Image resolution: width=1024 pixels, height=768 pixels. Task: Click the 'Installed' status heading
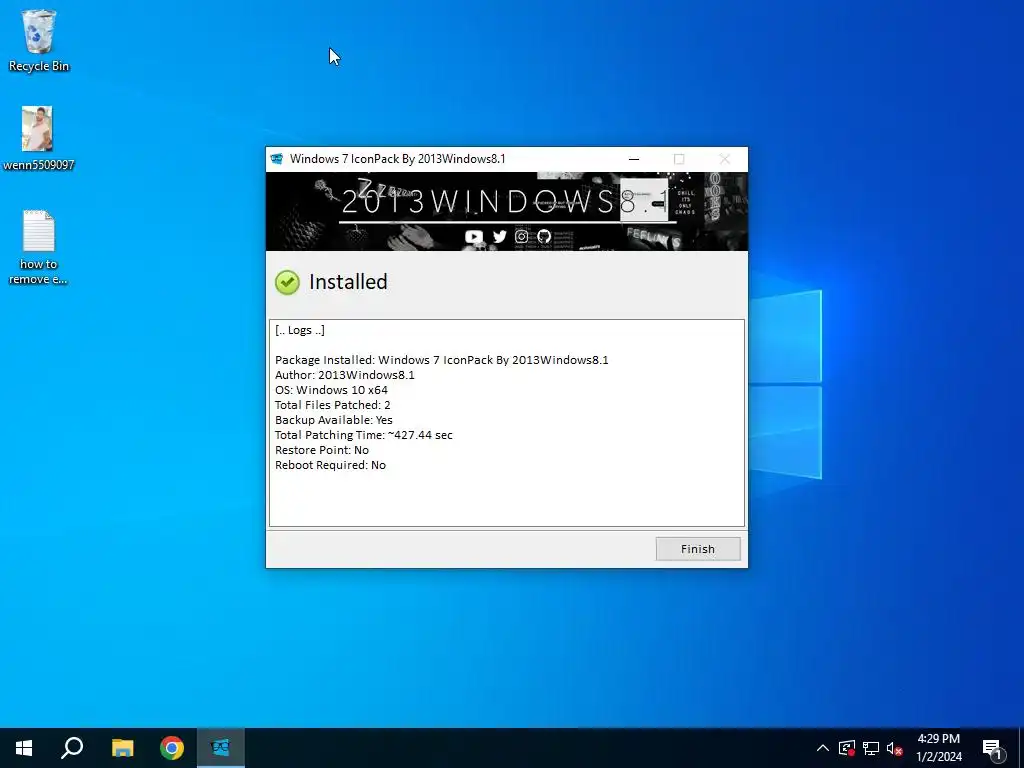pyautogui.click(x=348, y=282)
